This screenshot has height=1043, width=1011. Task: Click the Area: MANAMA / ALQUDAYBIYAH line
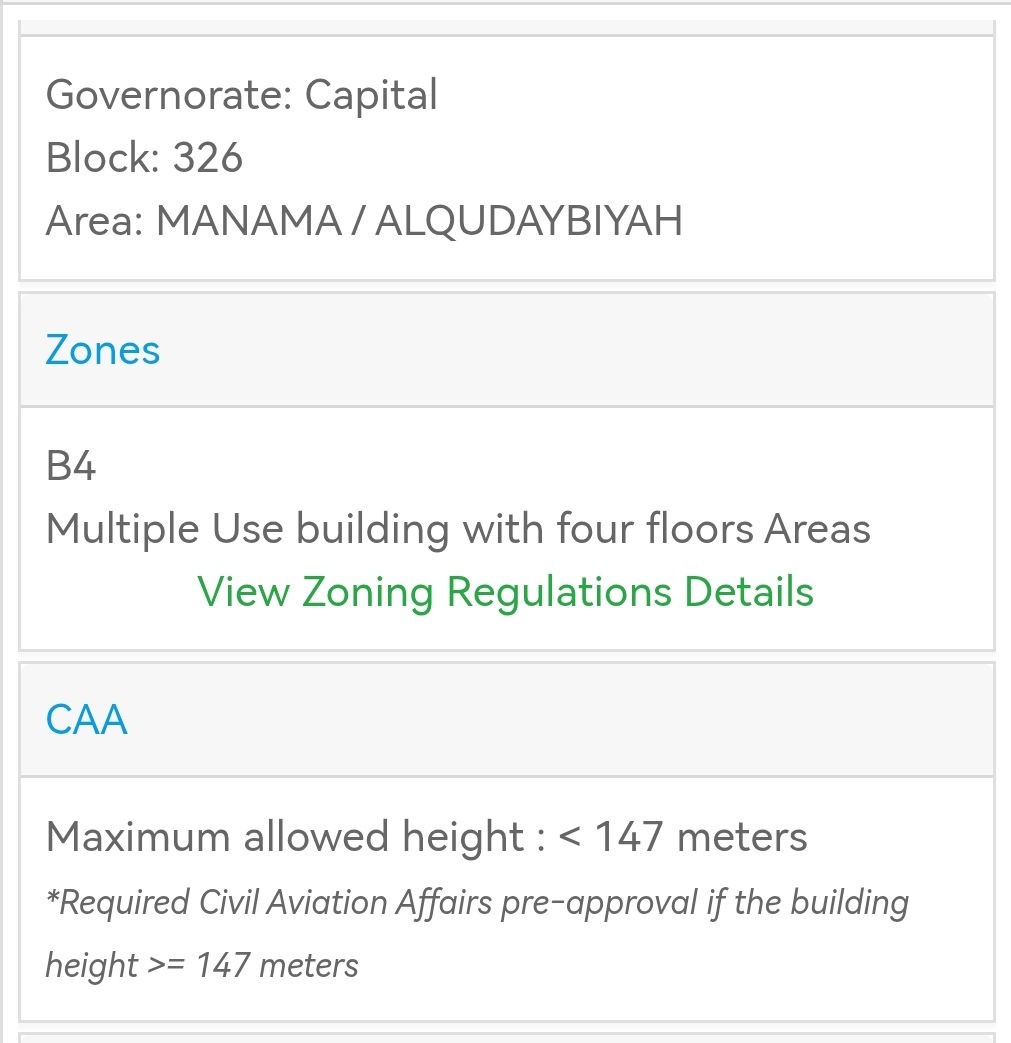point(364,220)
